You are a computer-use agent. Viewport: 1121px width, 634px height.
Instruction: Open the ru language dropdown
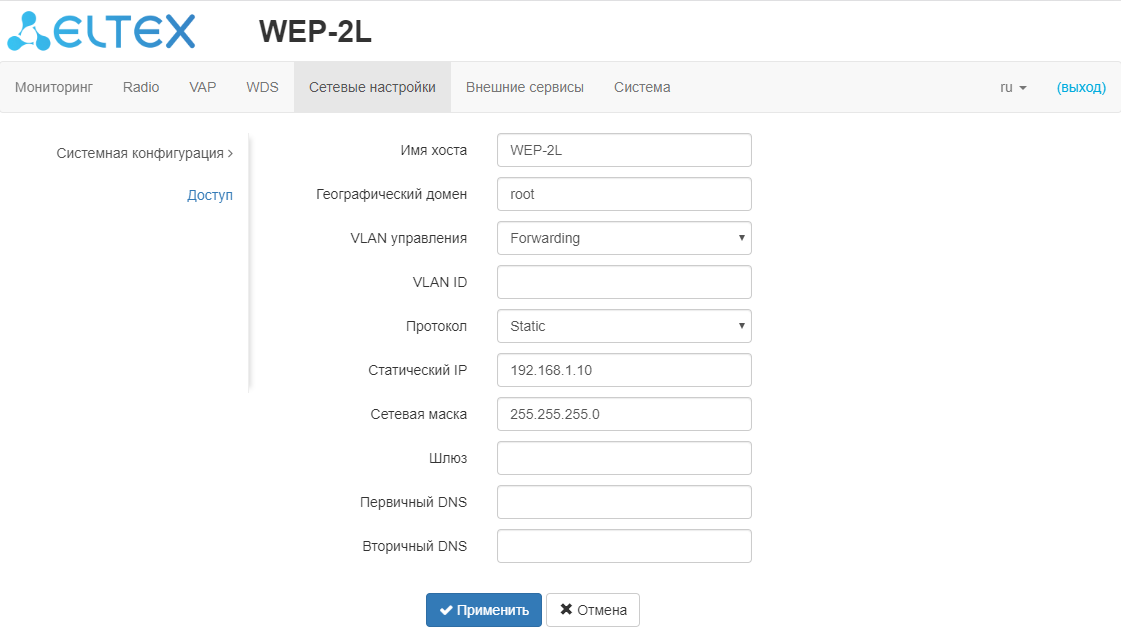[x=1013, y=87]
